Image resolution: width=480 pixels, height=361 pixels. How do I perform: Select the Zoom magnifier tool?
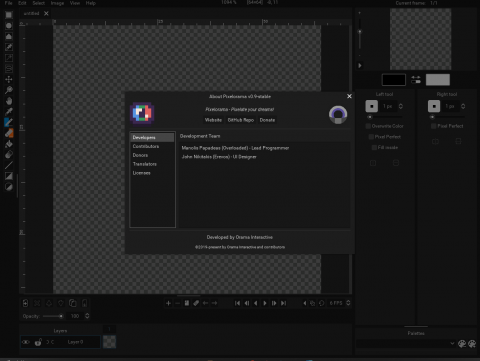9,90
